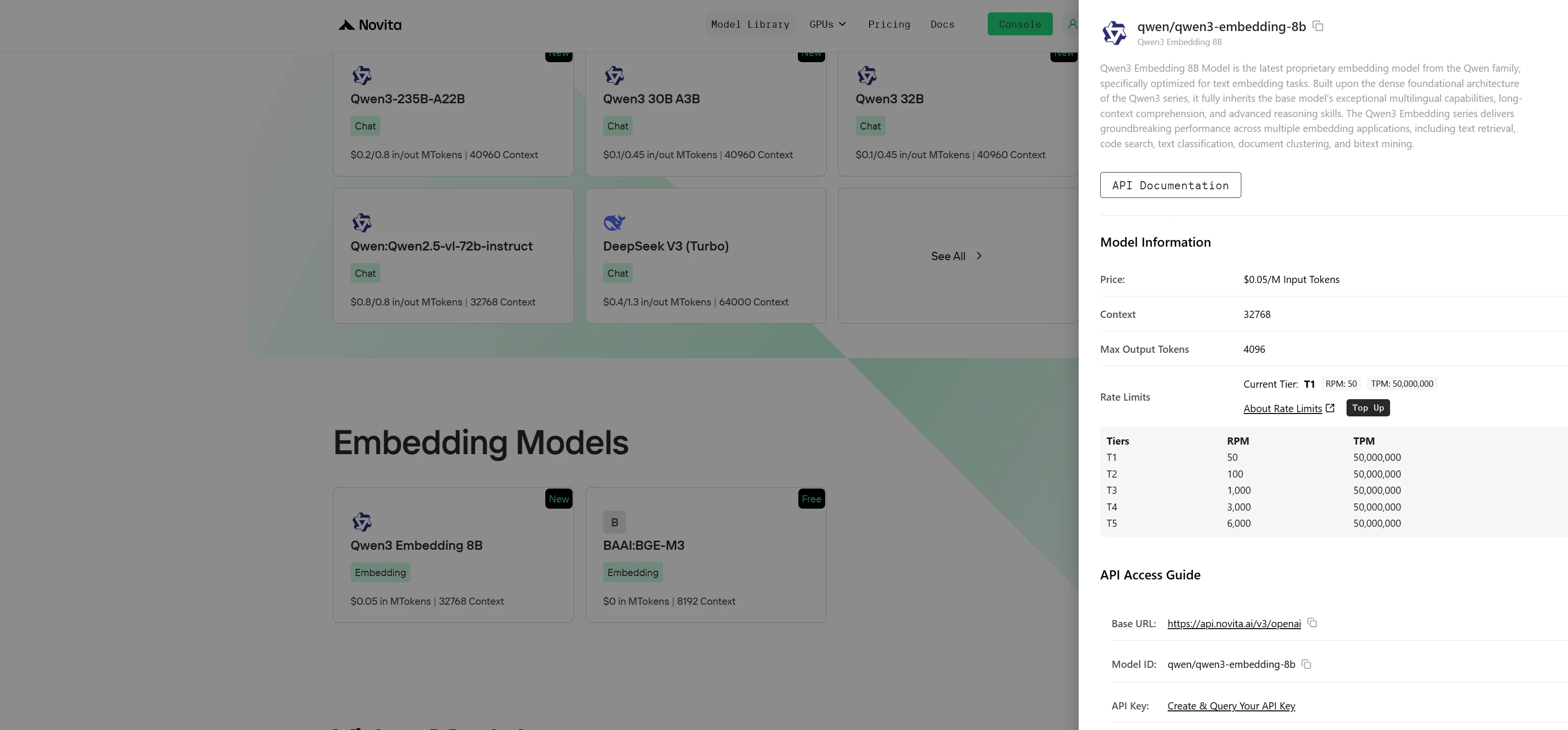The width and height of the screenshot is (1568, 730).
Task: Click Qwen3 30B A3B card logo icon
Action: 614,76
